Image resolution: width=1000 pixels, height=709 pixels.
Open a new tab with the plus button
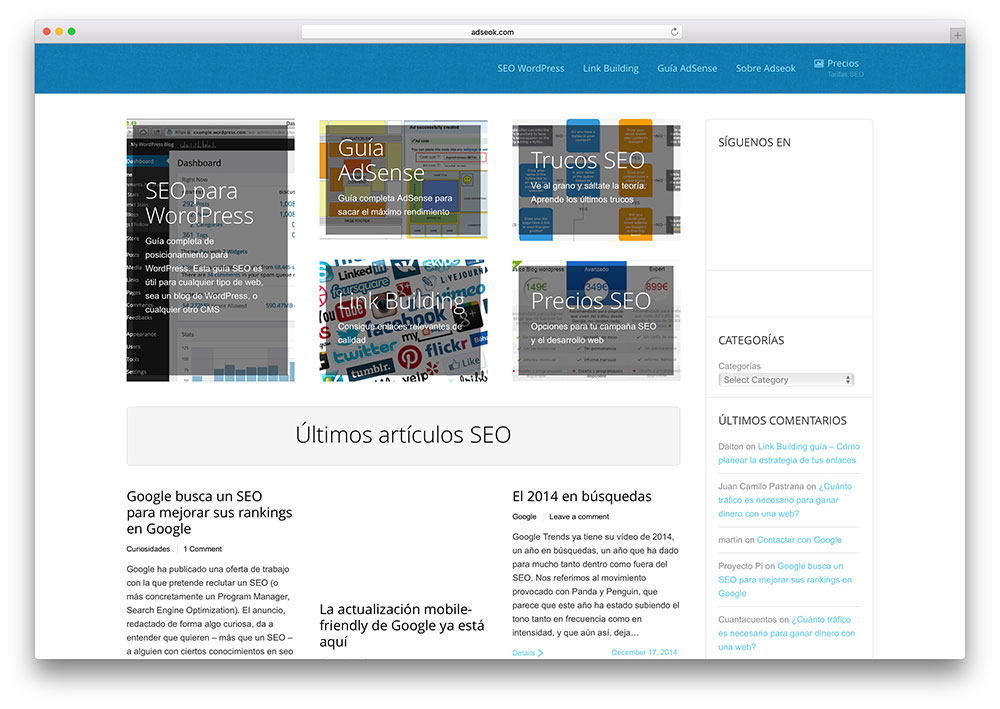957,31
